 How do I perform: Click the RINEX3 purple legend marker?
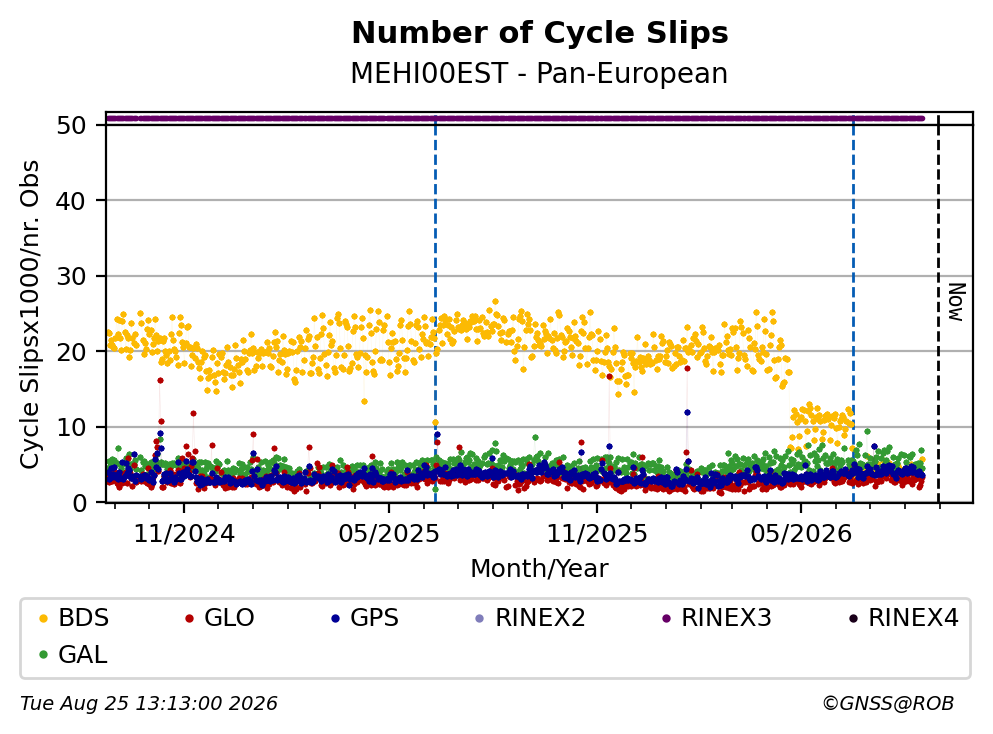[x=666, y=618]
